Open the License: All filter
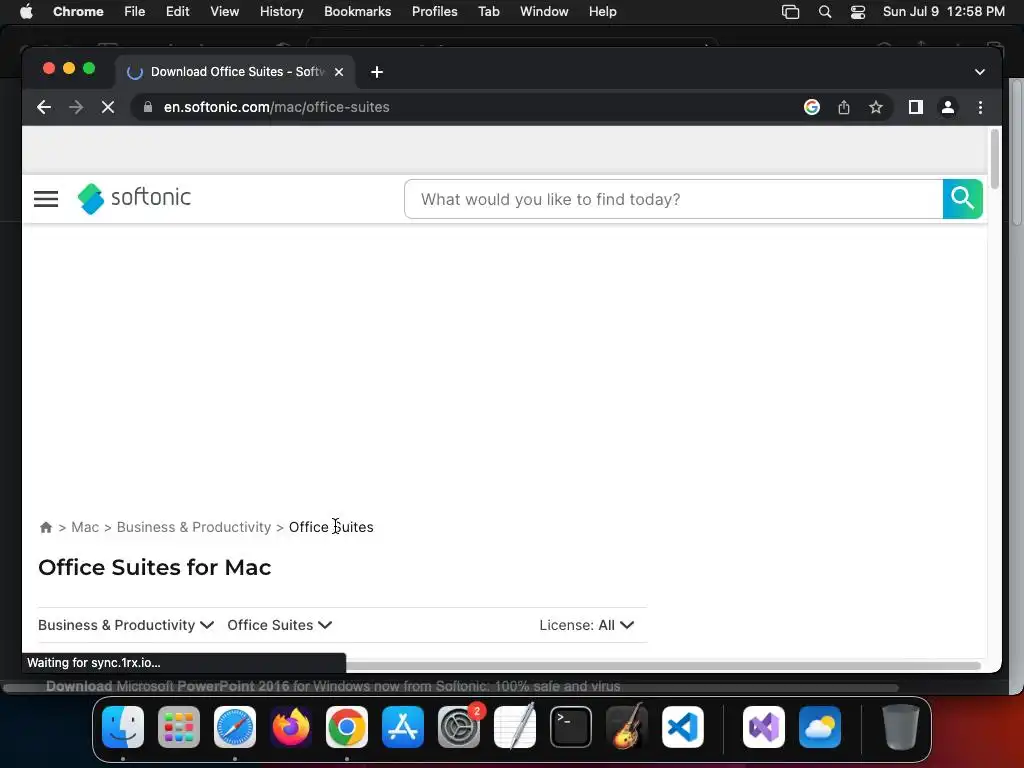 click(x=586, y=625)
